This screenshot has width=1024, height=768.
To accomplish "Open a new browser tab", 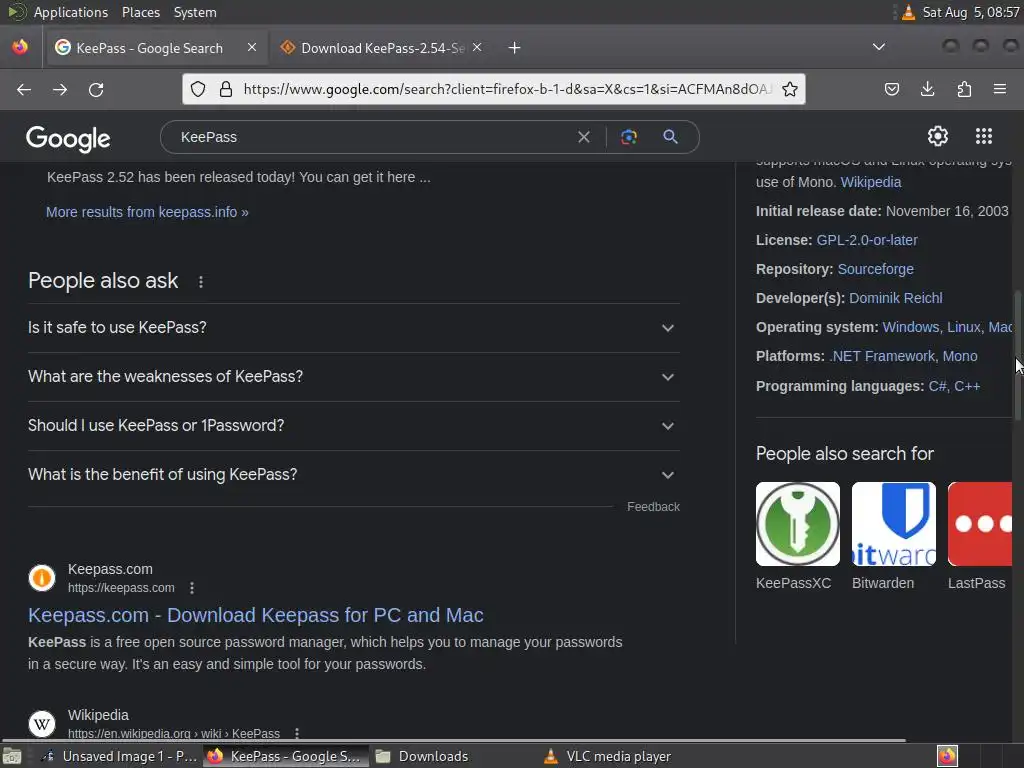I will point(515,48).
